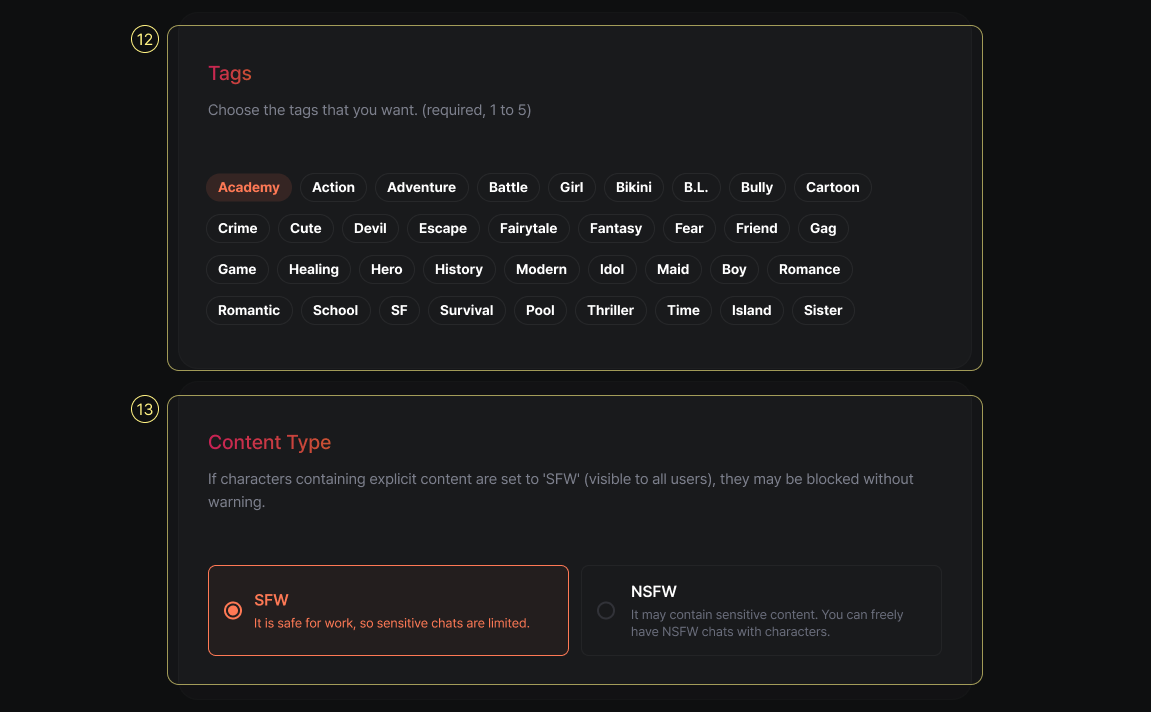The height and width of the screenshot is (712, 1151).
Task: Click the step 12 number badge
Action: pyautogui.click(x=145, y=39)
